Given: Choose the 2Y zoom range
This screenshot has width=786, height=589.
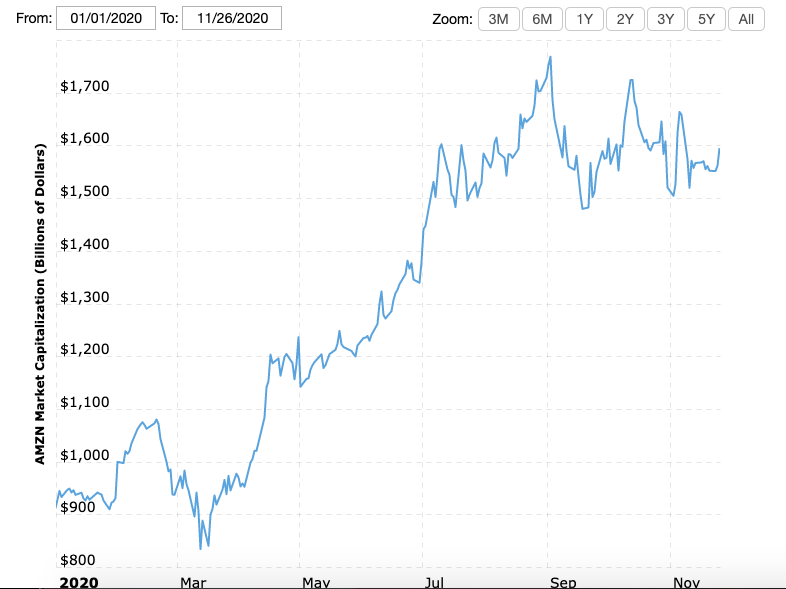Looking at the screenshot, I should [624, 19].
